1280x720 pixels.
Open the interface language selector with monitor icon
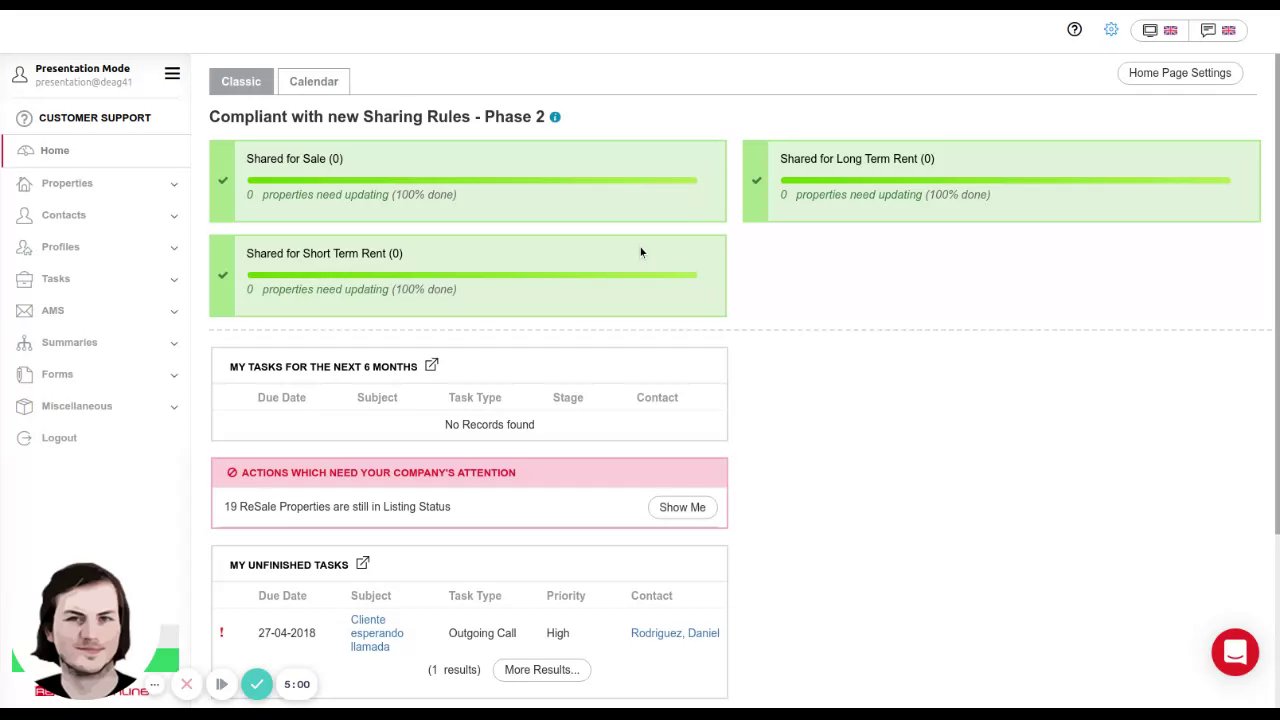click(1160, 30)
